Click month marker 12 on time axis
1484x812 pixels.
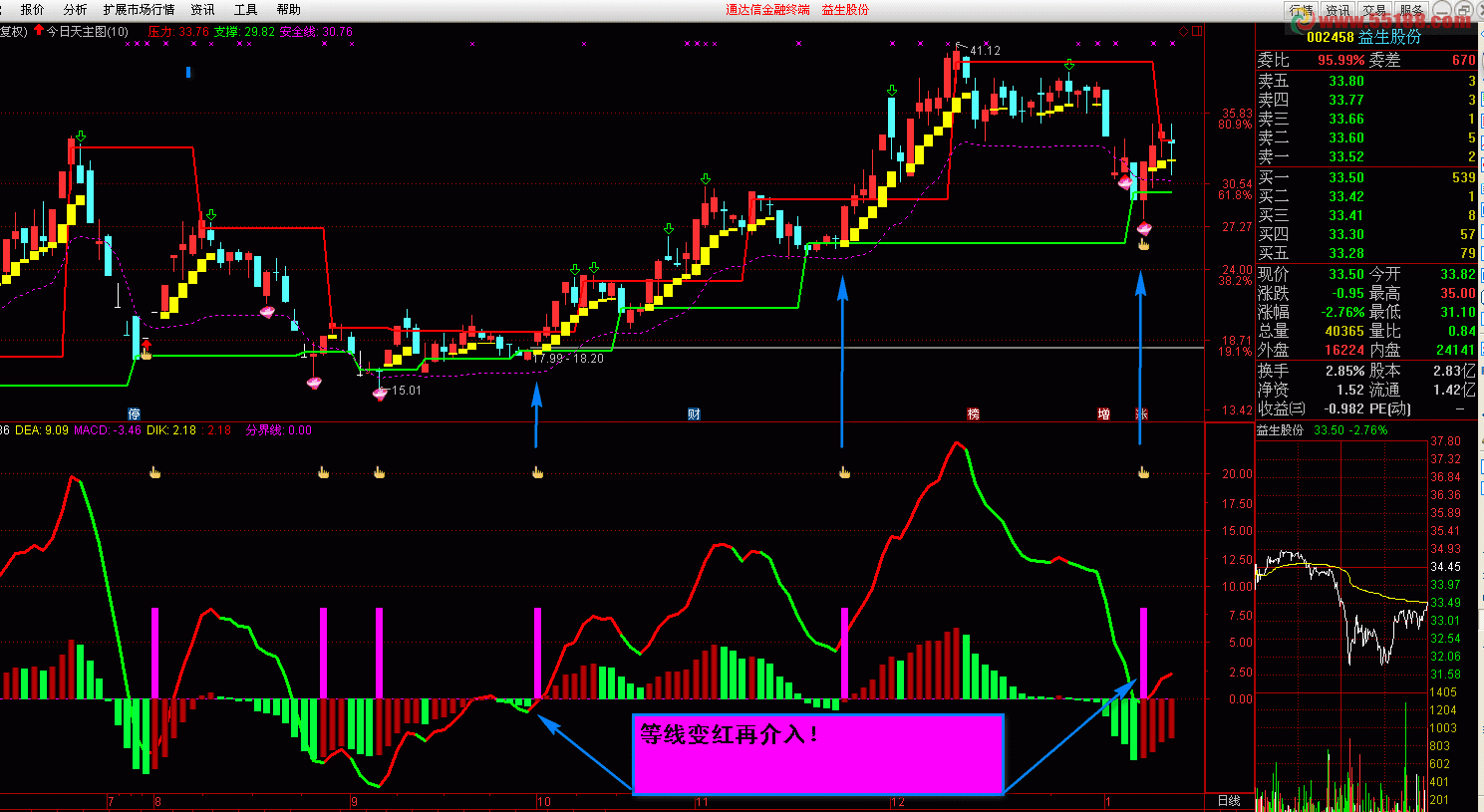tap(898, 802)
